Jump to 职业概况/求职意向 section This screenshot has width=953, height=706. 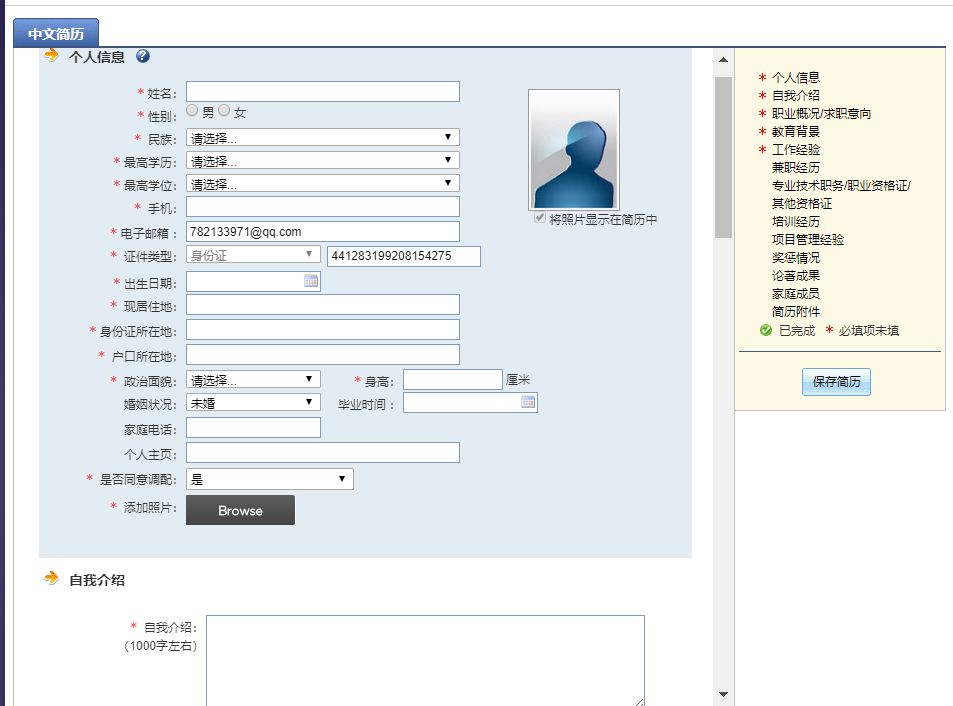point(821,114)
